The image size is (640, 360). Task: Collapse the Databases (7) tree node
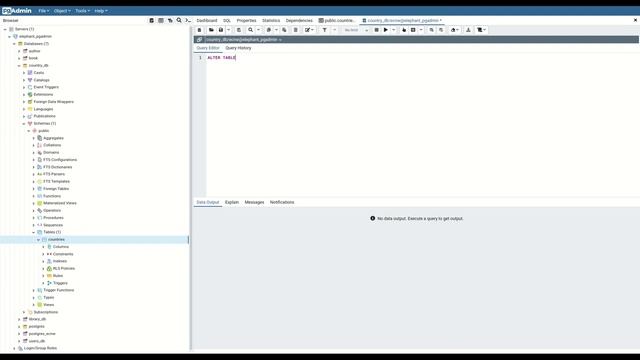pyautogui.click(x=14, y=44)
